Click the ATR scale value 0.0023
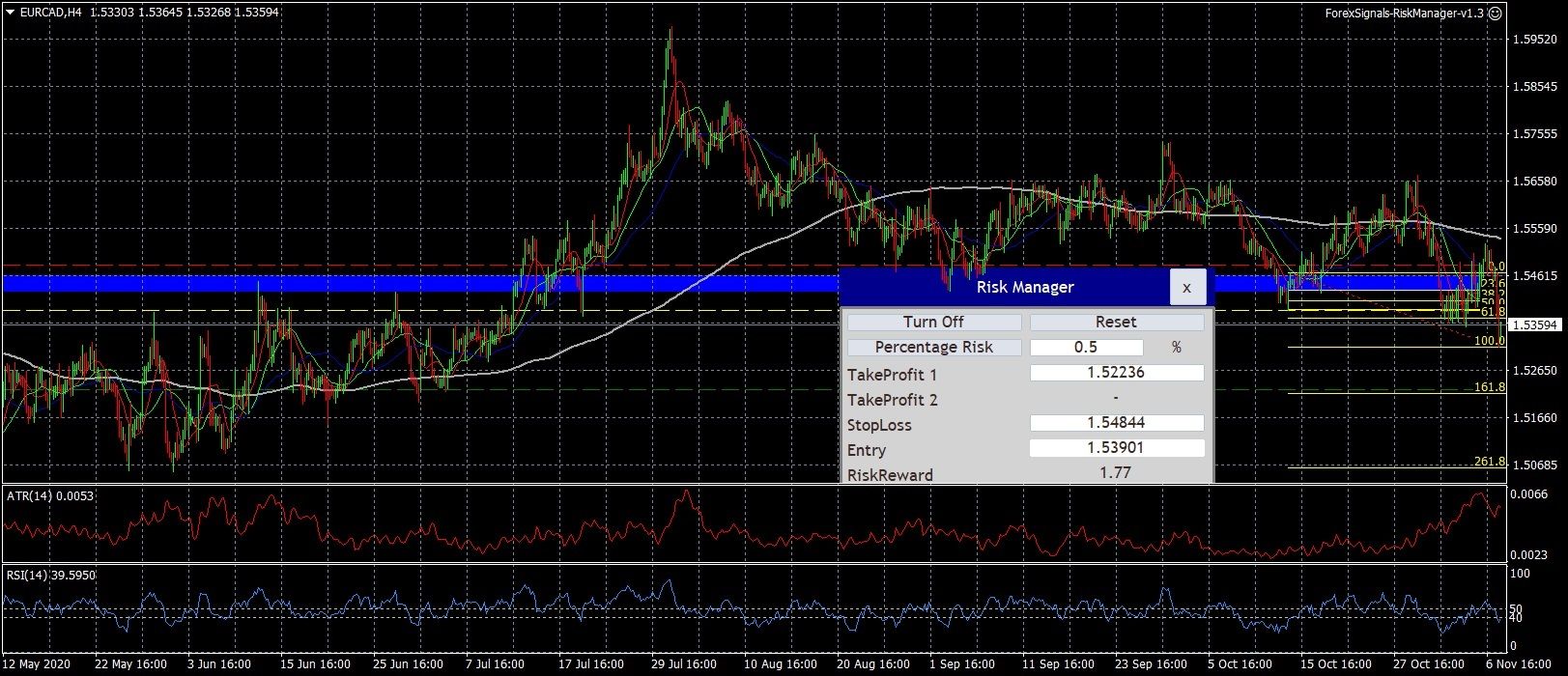This screenshot has width=1568, height=676. [x=1529, y=555]
